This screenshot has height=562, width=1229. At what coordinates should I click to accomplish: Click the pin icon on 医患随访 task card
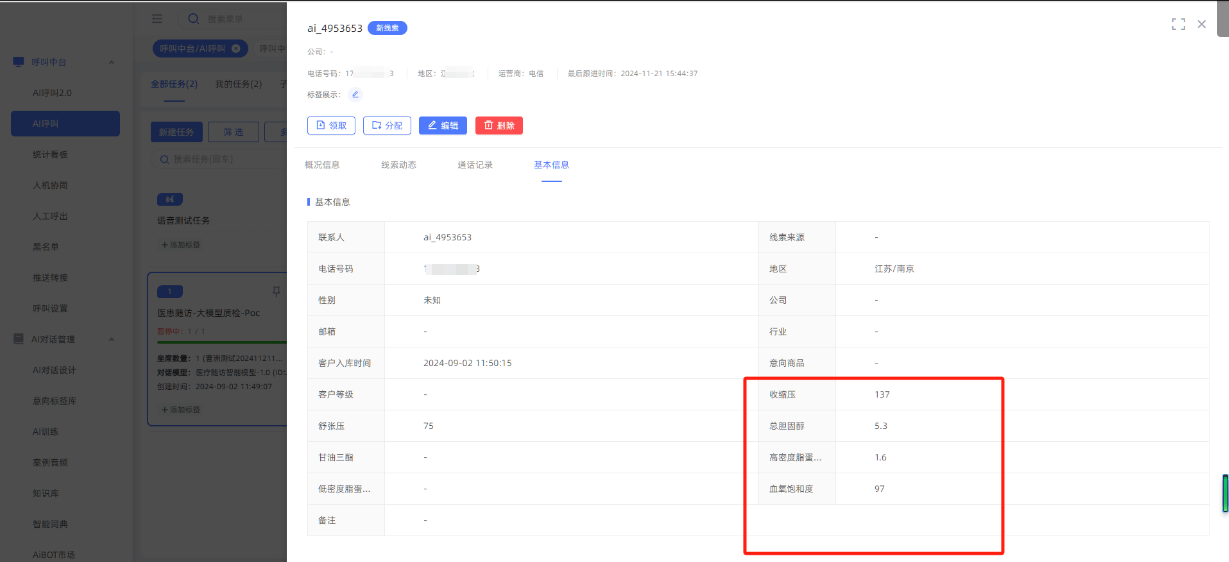[x=276, y=291]
